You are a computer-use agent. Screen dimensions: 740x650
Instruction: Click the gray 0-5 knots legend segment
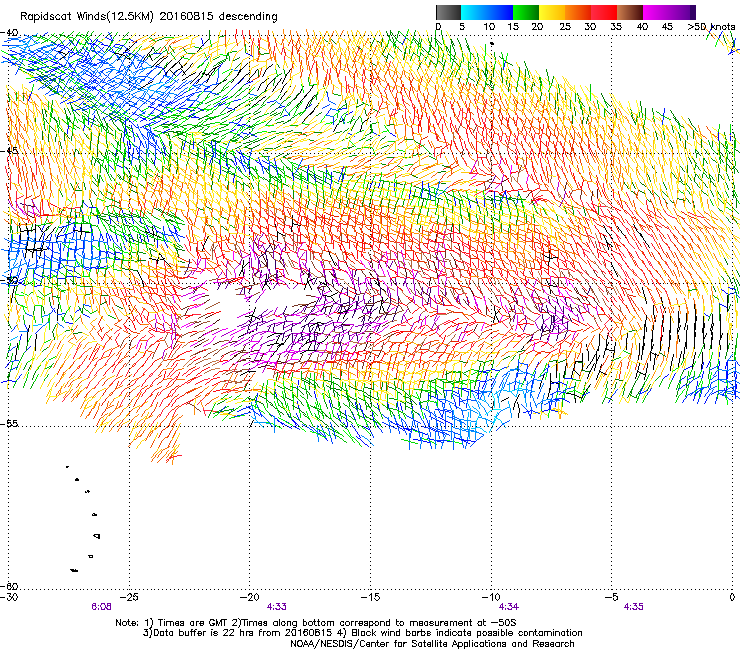pyautogui.click(x=448, y=12)
